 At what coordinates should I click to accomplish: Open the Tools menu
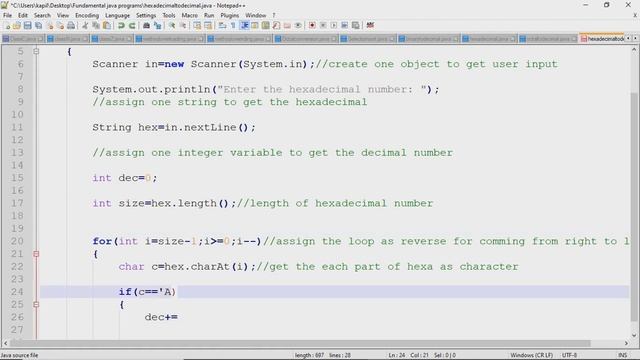tap(169, 16)
